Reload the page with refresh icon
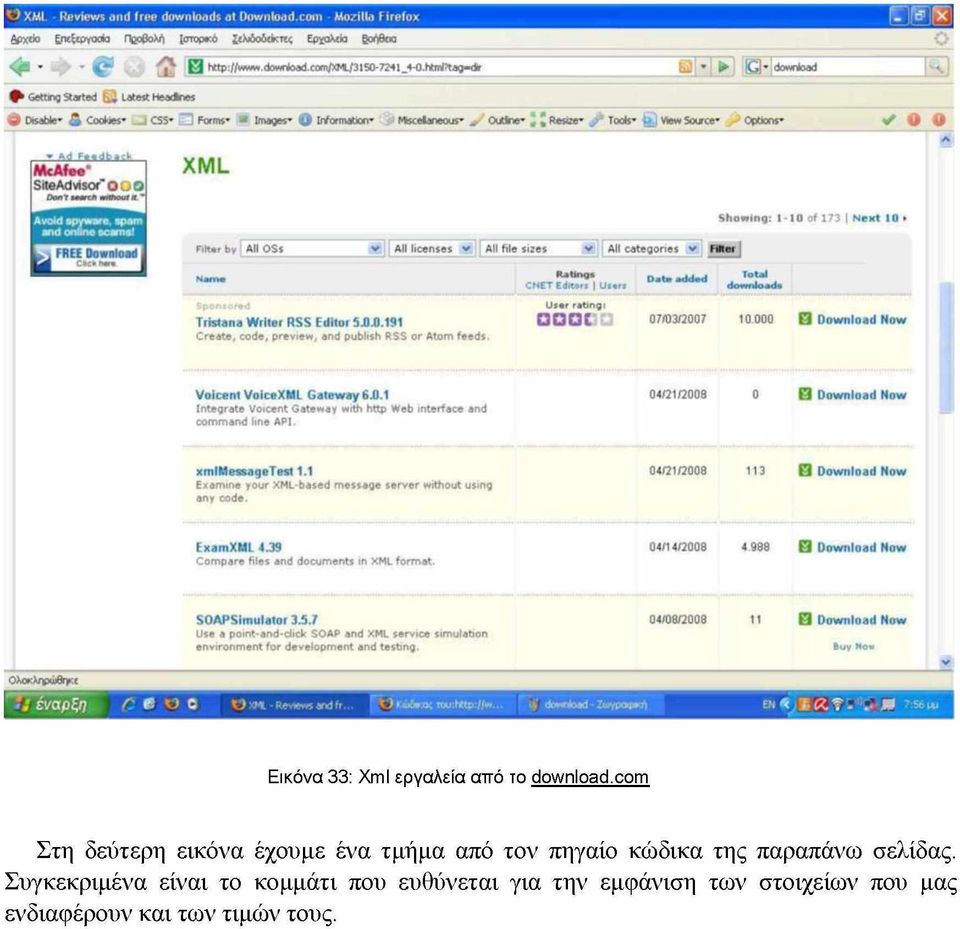960x929 pixels. [102, 67]
